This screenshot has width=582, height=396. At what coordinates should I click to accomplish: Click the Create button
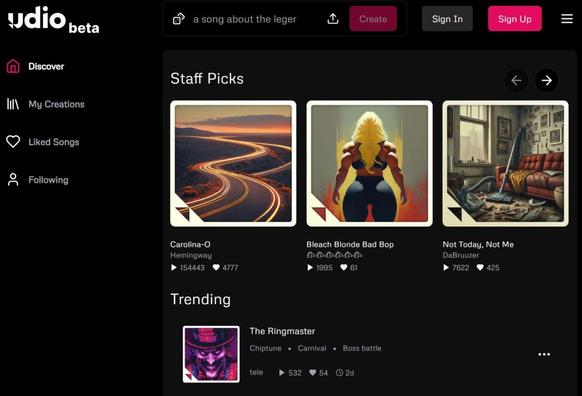point(373,19)
